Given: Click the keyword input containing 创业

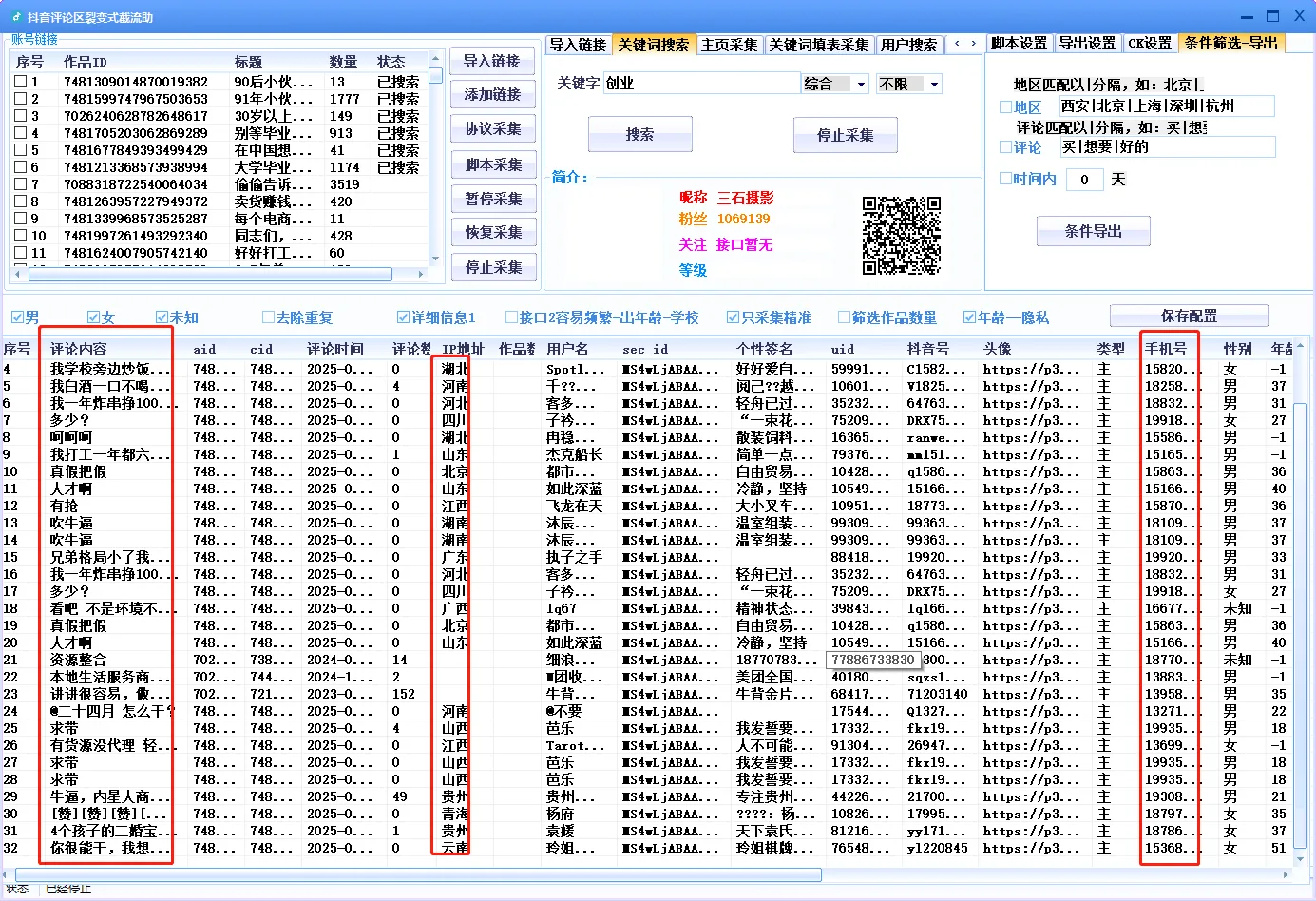Looking at the screenshot, I should (x=700, y=84).
